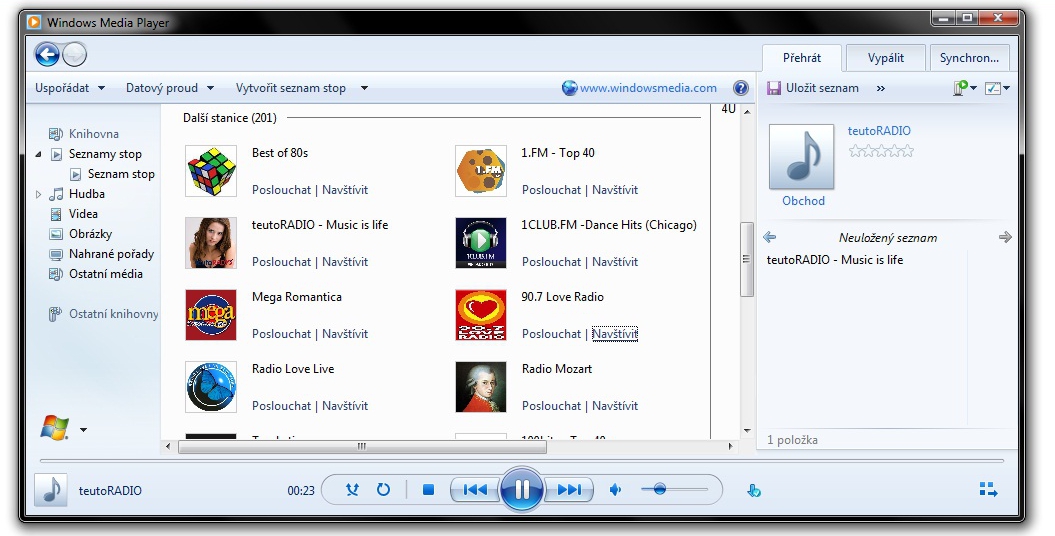The image size is (1055, 536).
Task: Click the album art music note in playlist pane
Action: click(802, 157)
